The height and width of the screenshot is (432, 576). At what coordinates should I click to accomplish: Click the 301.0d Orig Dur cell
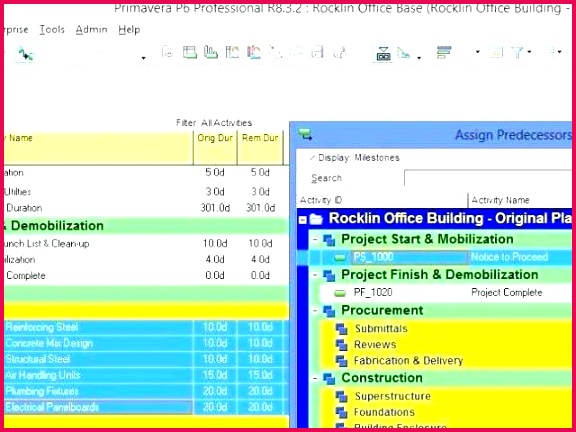(215, 208)
